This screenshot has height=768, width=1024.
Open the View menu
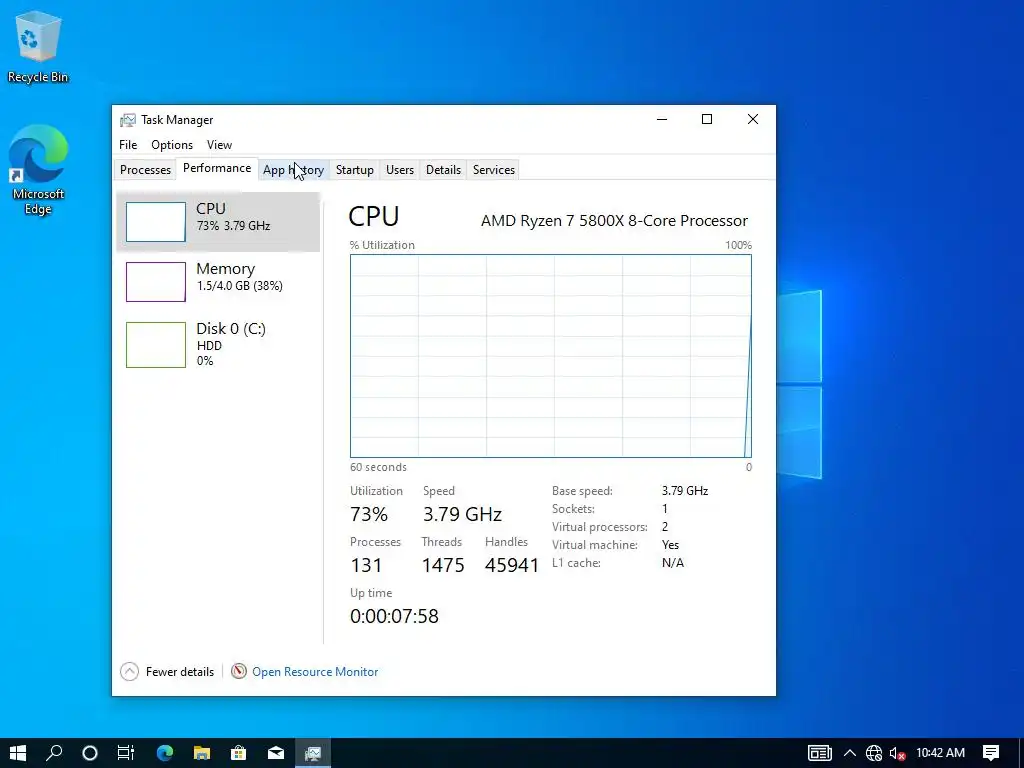[x=219, y=145]
